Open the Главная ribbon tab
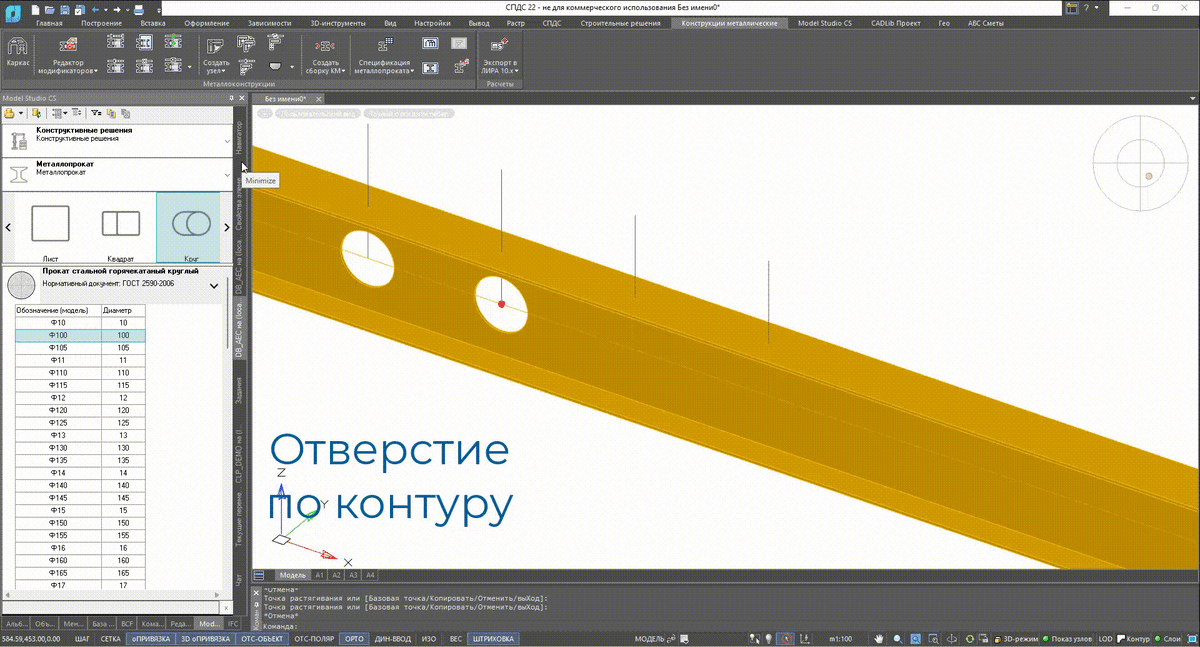1200x647 pixels. [48, 22]
